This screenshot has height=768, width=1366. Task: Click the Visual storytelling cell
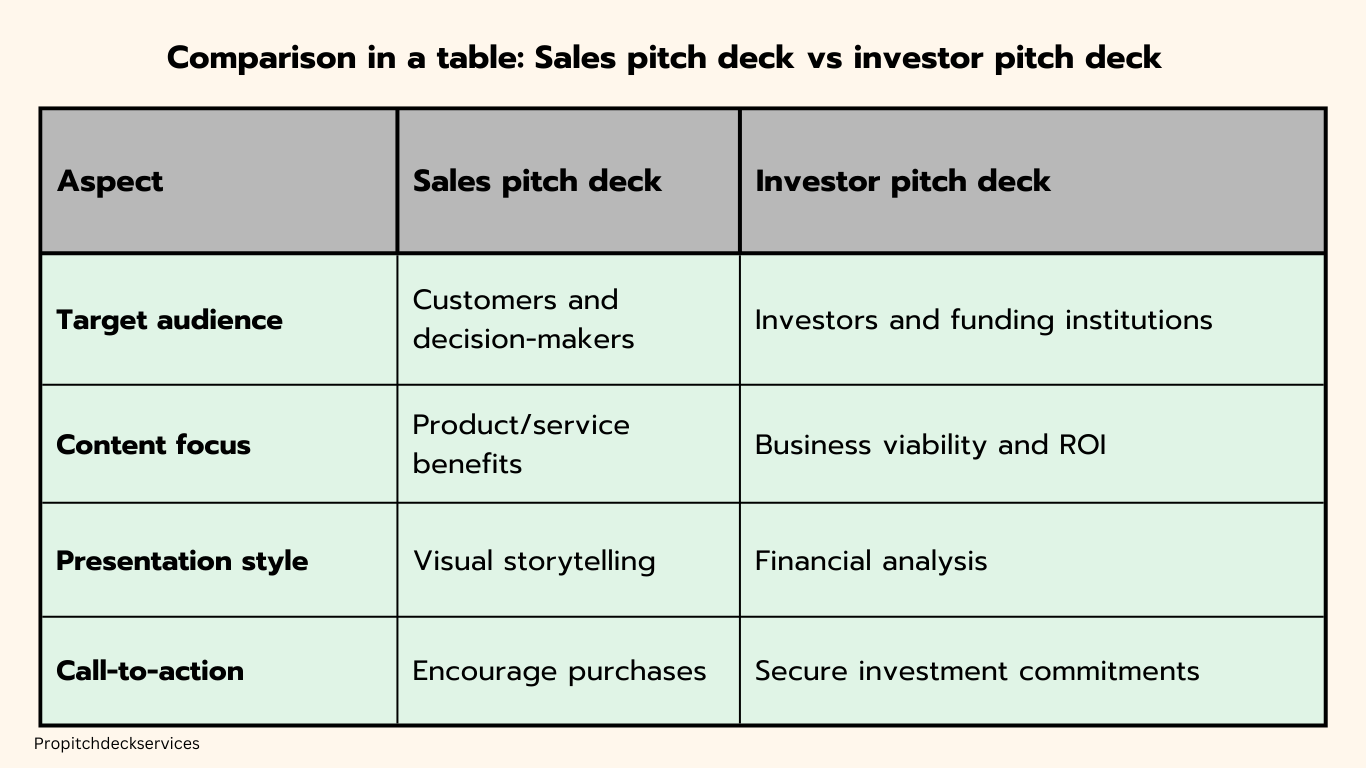534,560
